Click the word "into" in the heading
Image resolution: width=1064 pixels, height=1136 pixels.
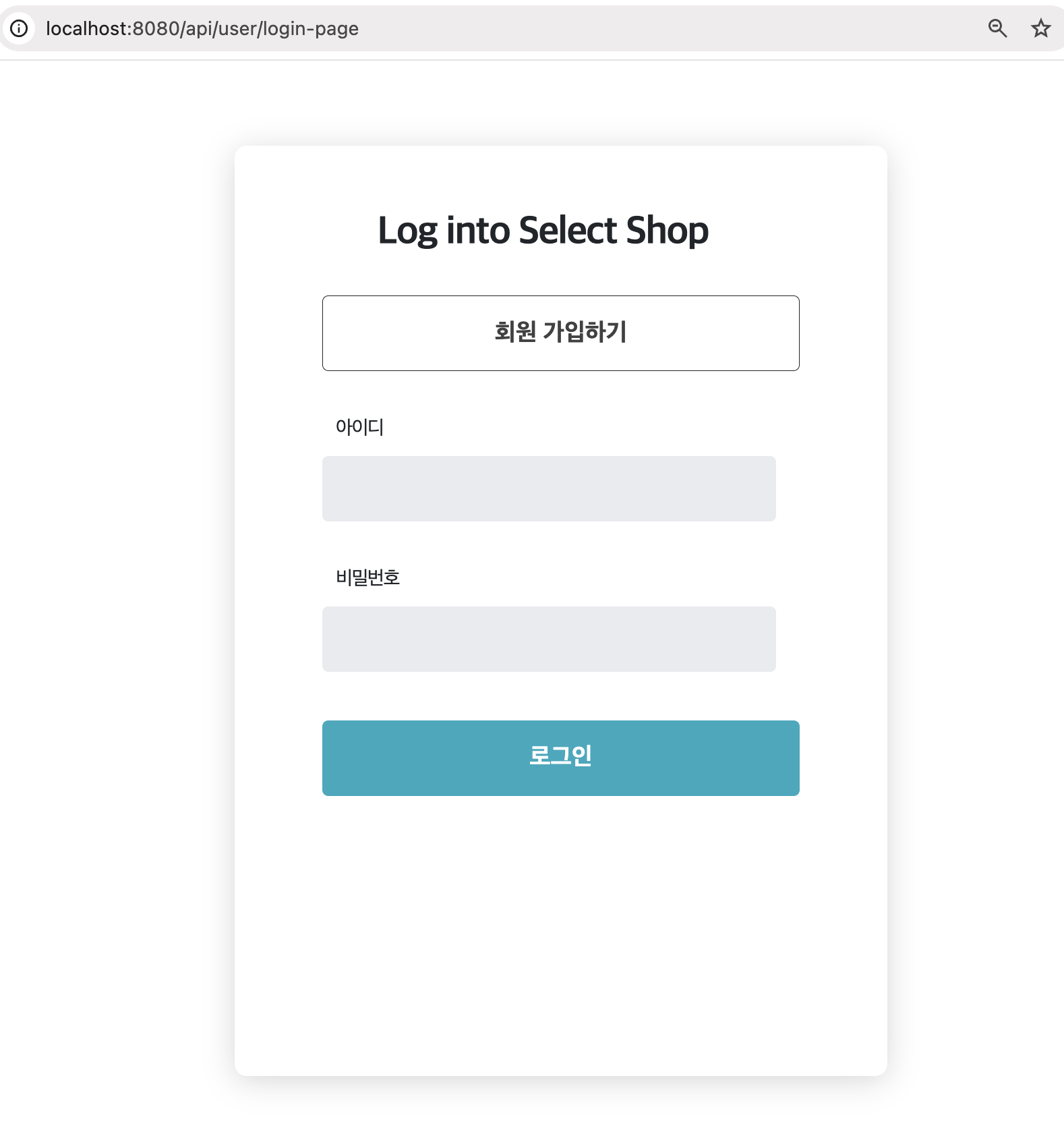point(478,231)
